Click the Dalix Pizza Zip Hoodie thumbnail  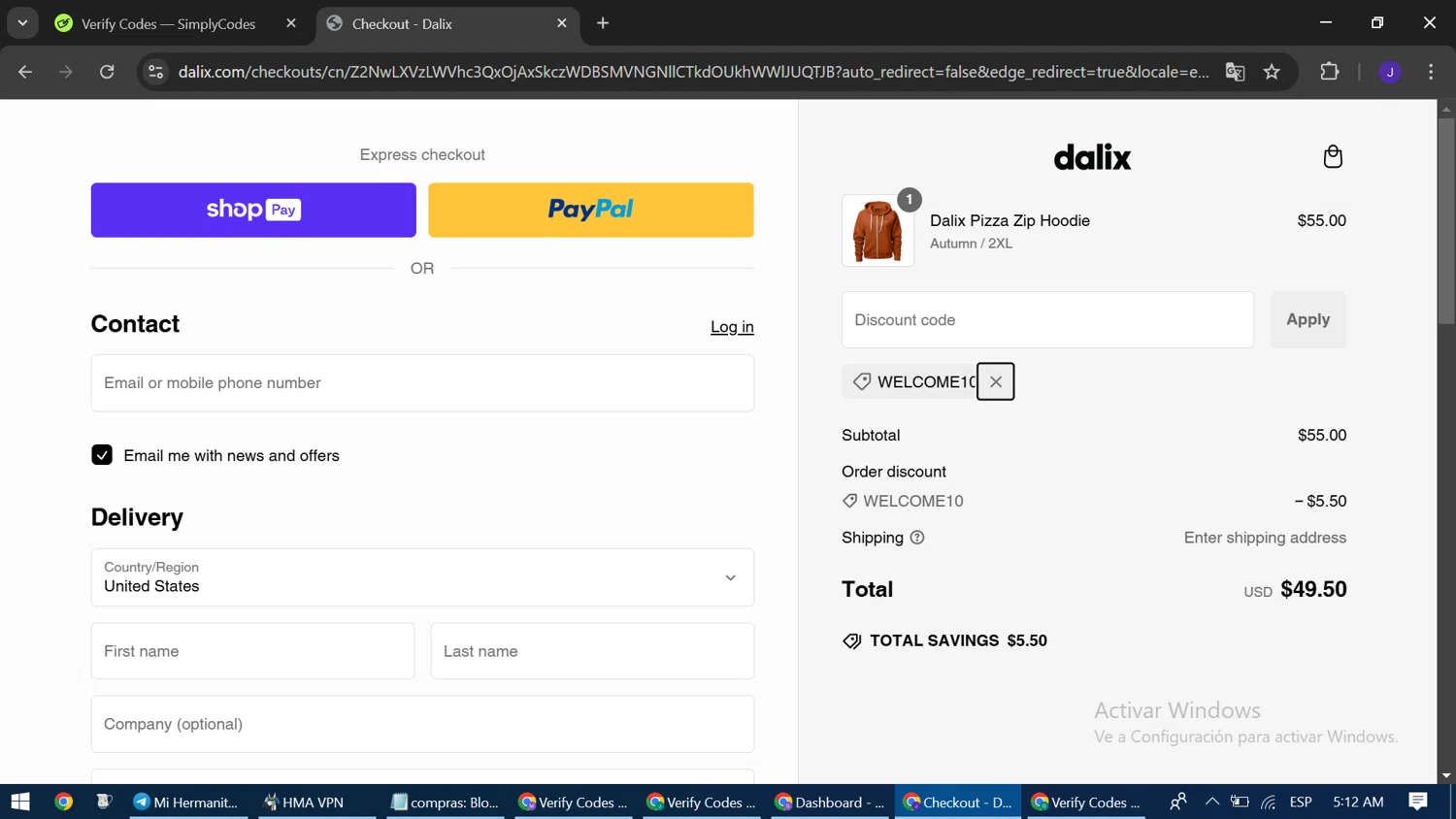click(x=877, y=231)
